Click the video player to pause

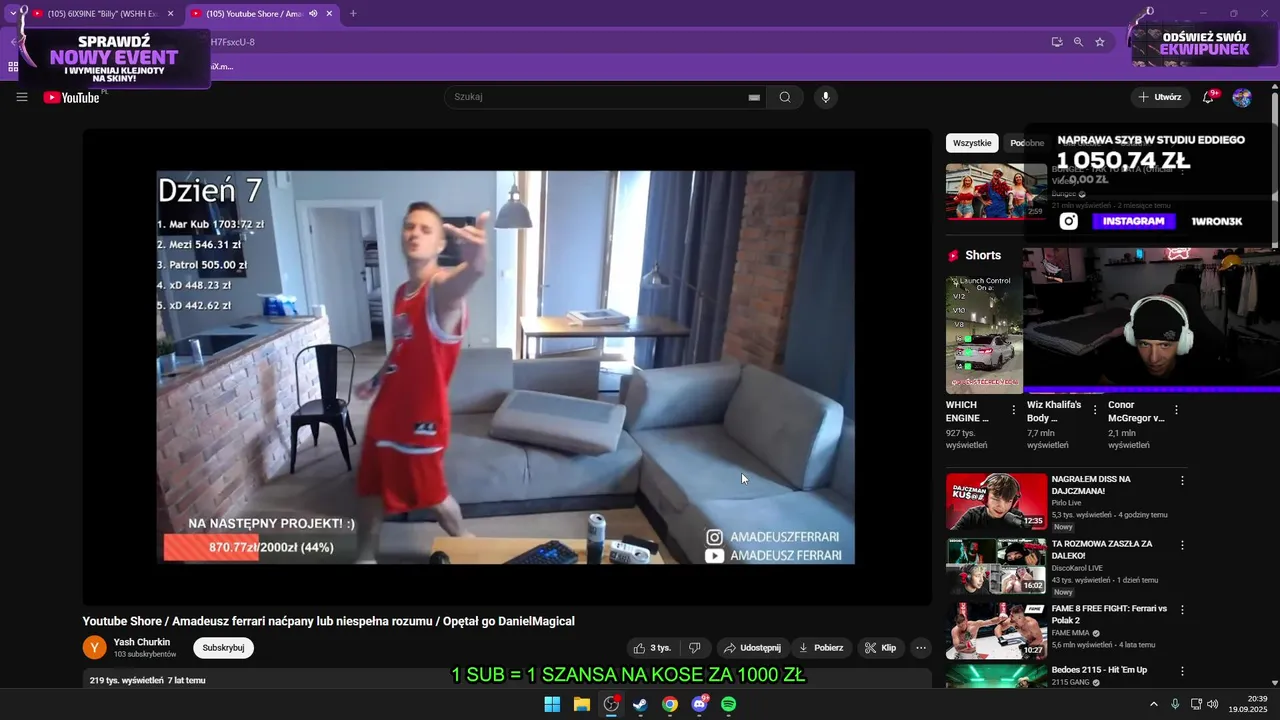[506, 367]
